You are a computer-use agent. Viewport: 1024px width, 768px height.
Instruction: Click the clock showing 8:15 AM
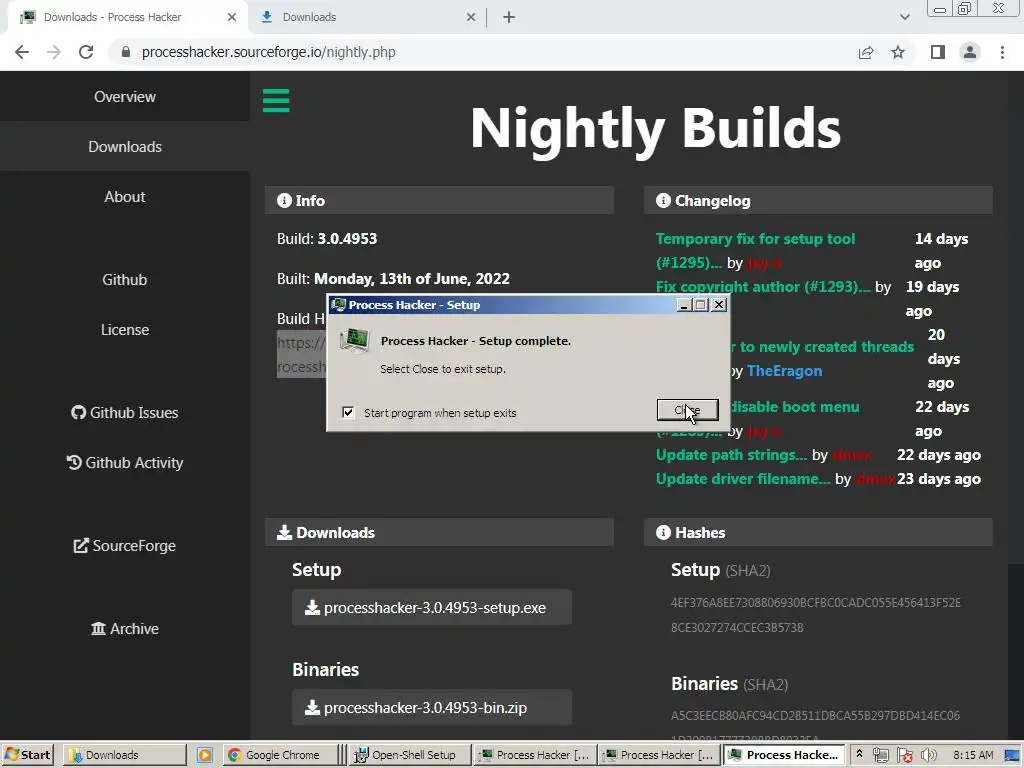[x=973, y=755]
